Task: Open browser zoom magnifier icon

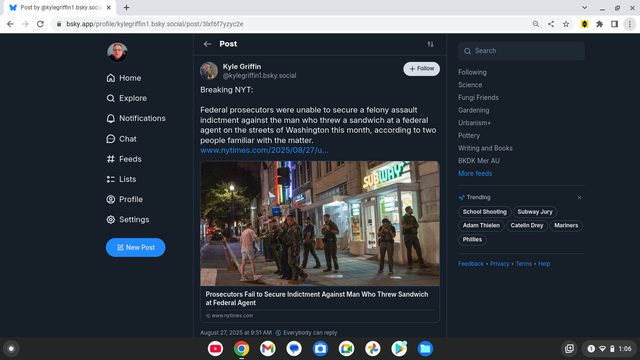Action: (536, 24)
